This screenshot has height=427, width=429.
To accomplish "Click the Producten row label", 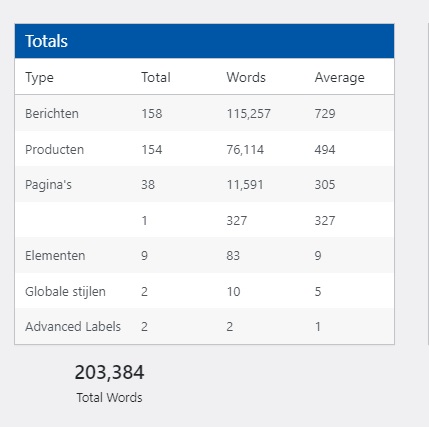I will point(54,149).
